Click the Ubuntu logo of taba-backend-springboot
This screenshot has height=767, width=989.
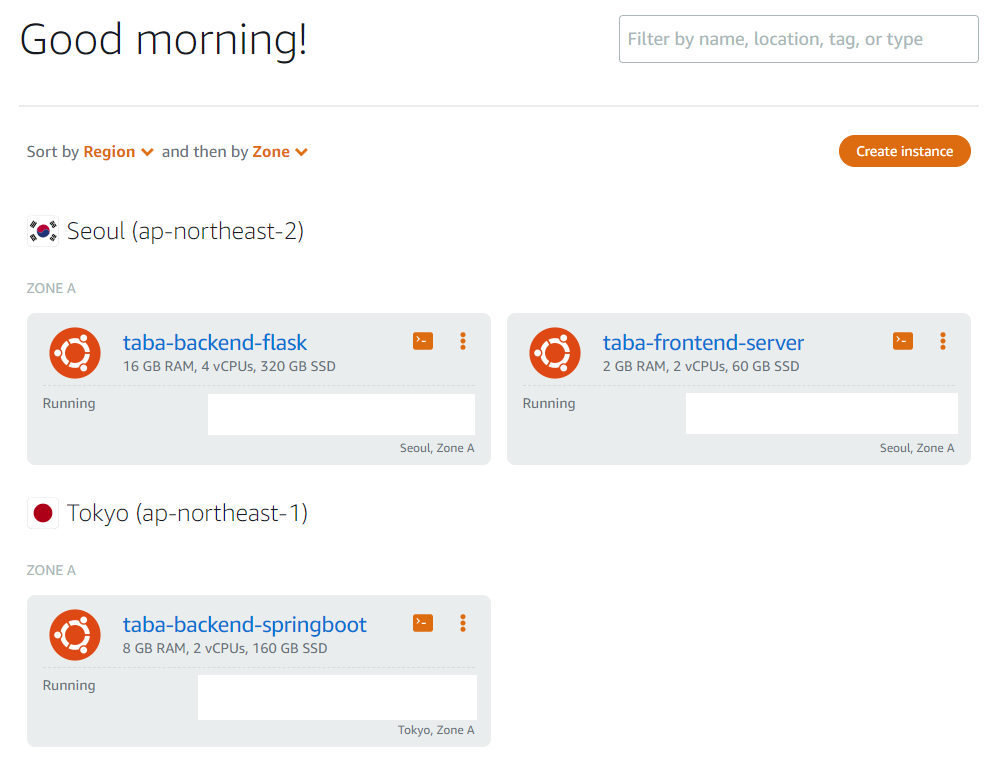pyautogui.click(x=75, y=635)
